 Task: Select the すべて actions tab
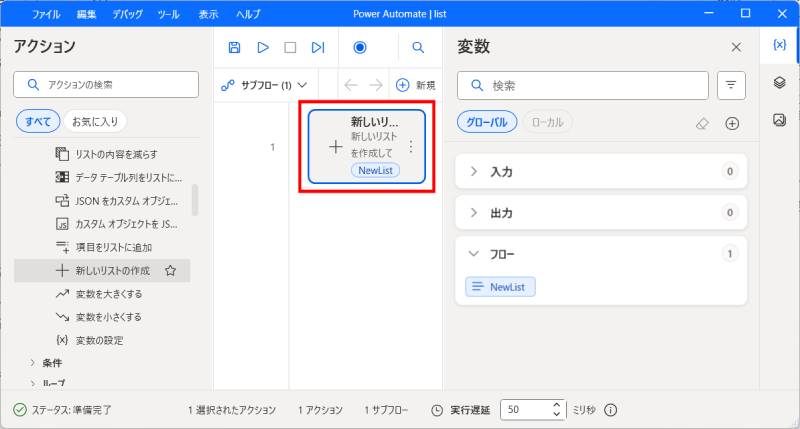point(38,121)
